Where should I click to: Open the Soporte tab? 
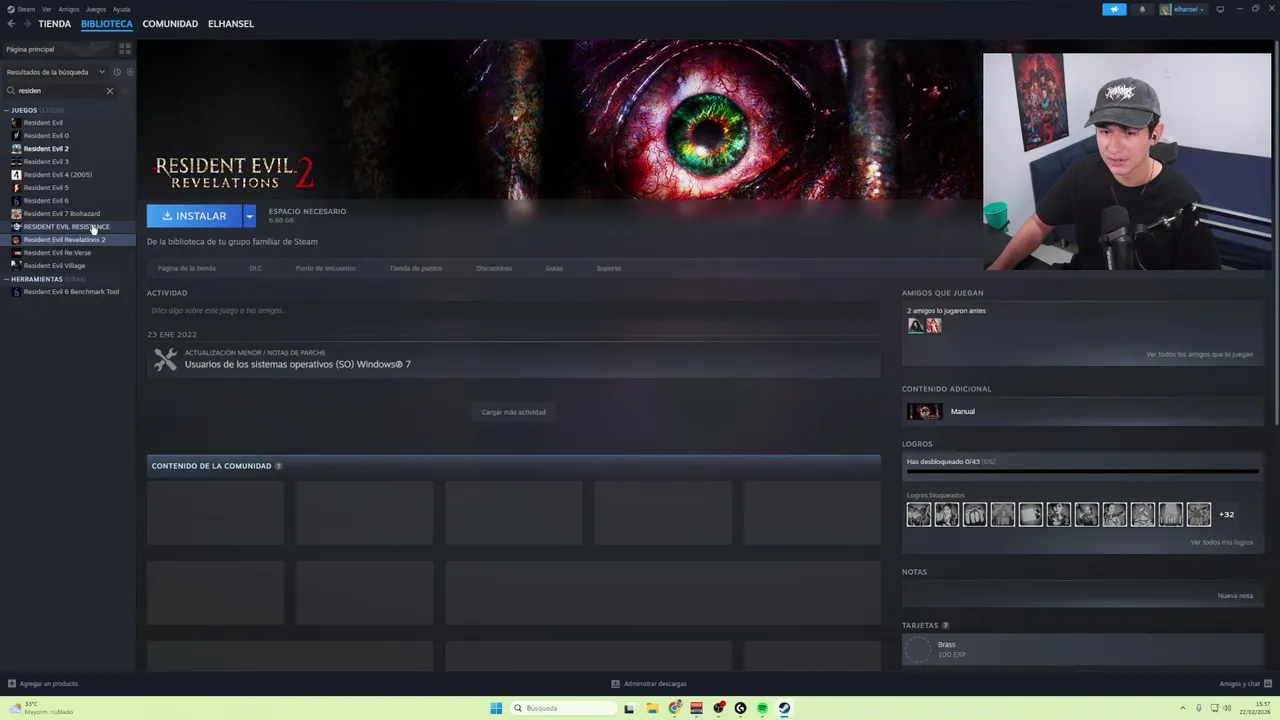(x=609, y=268)
